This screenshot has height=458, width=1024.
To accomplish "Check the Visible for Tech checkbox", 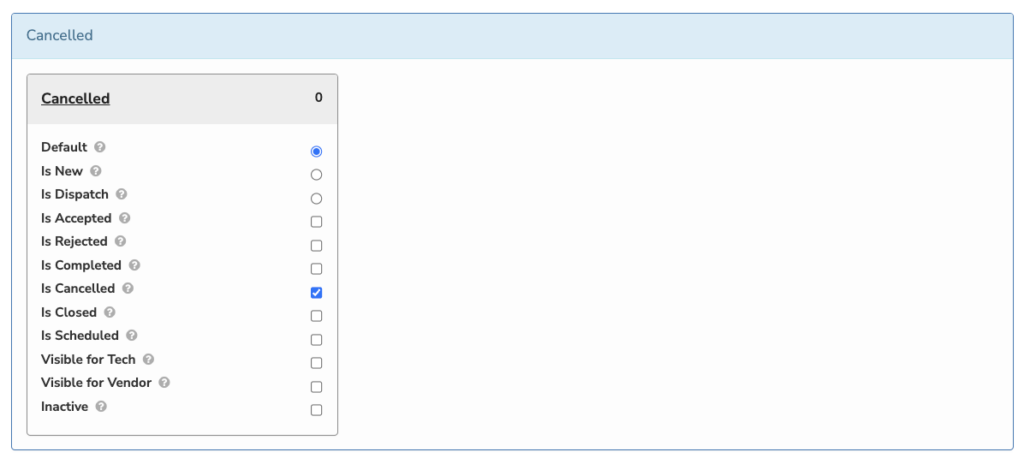I will [x=316, y=363].
